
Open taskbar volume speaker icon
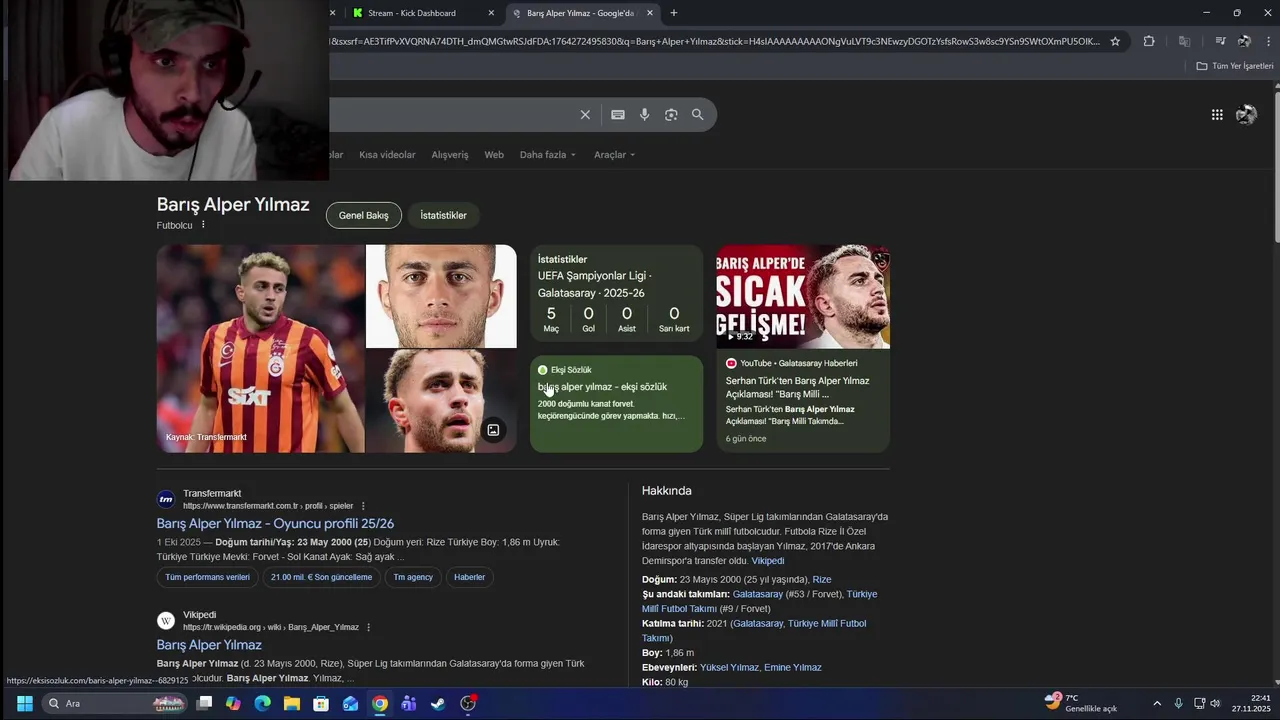(1216, 704)
